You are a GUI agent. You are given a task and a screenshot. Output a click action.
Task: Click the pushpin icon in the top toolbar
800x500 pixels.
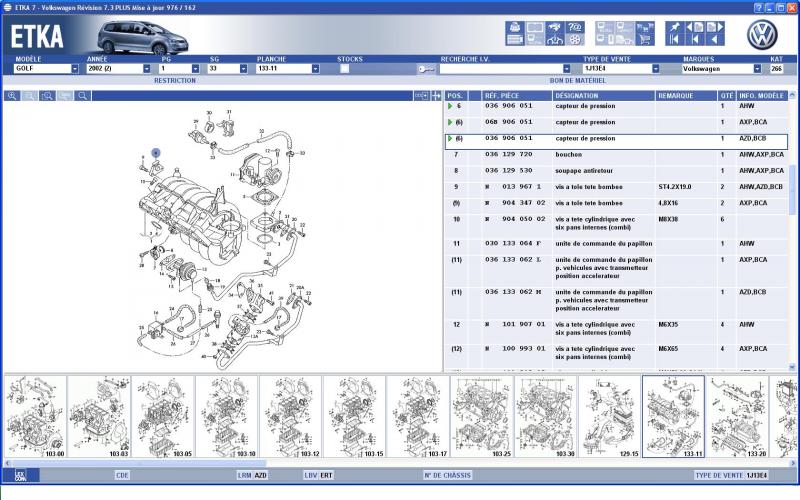tap(674, 27)
